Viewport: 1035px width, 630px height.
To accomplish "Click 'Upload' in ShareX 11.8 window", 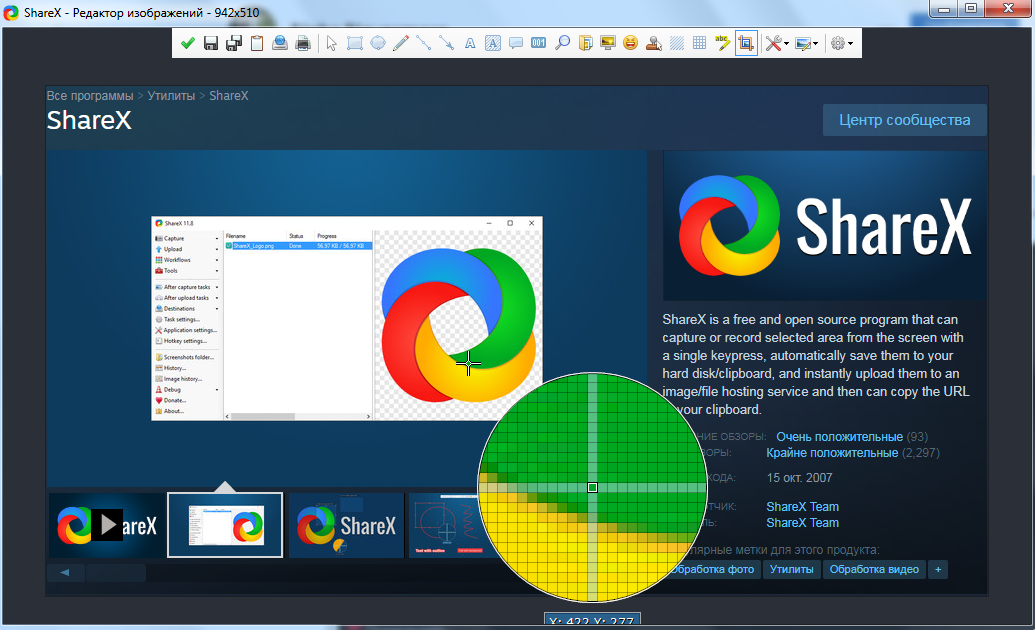I will pyautogui.click(x=173, y=249).
